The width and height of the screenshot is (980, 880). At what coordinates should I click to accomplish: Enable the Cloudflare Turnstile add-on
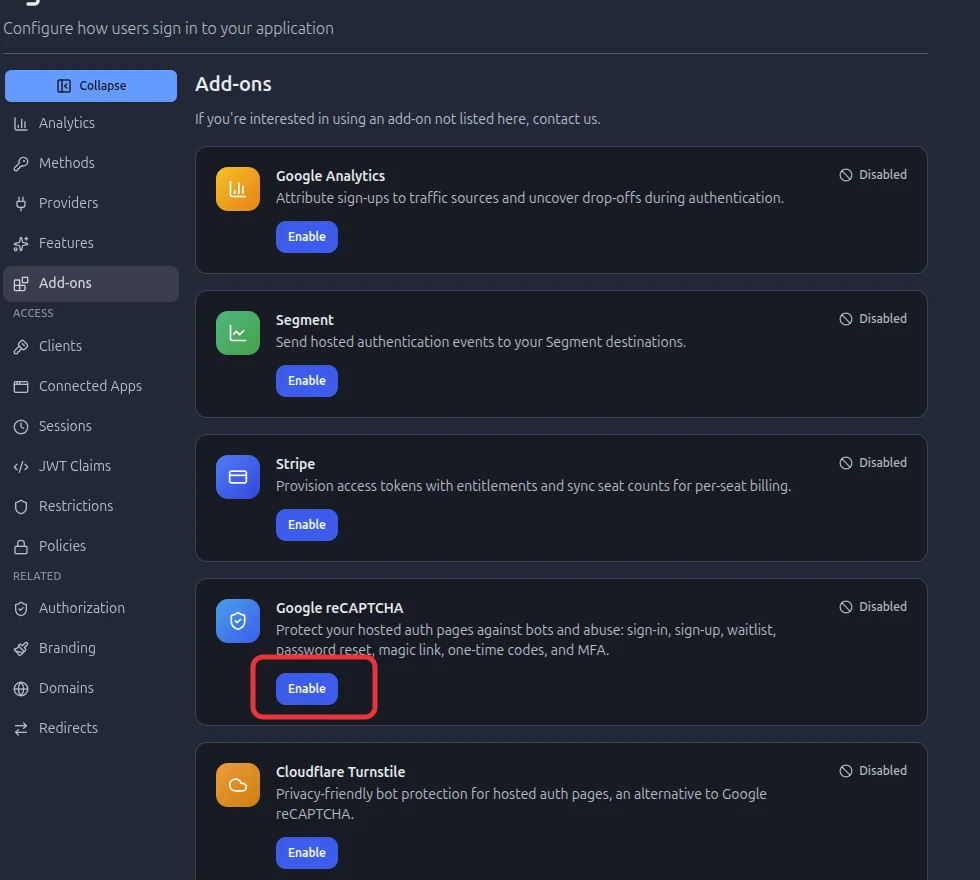point(307,852)
